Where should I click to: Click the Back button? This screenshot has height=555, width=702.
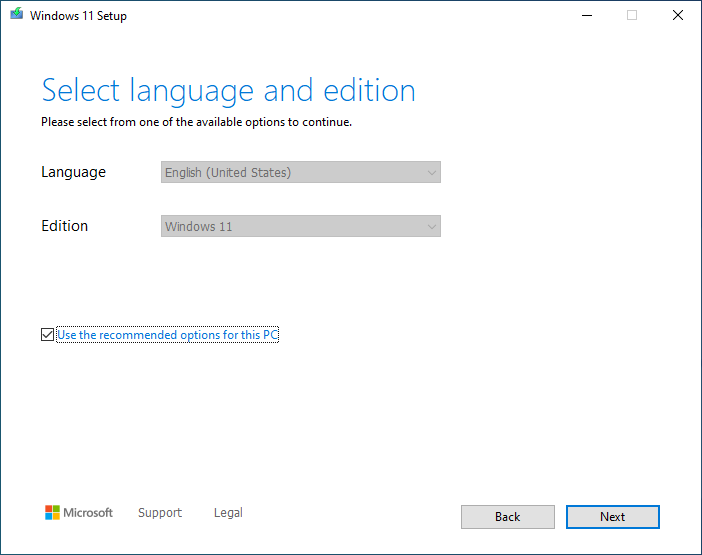[x=508, y=517]
